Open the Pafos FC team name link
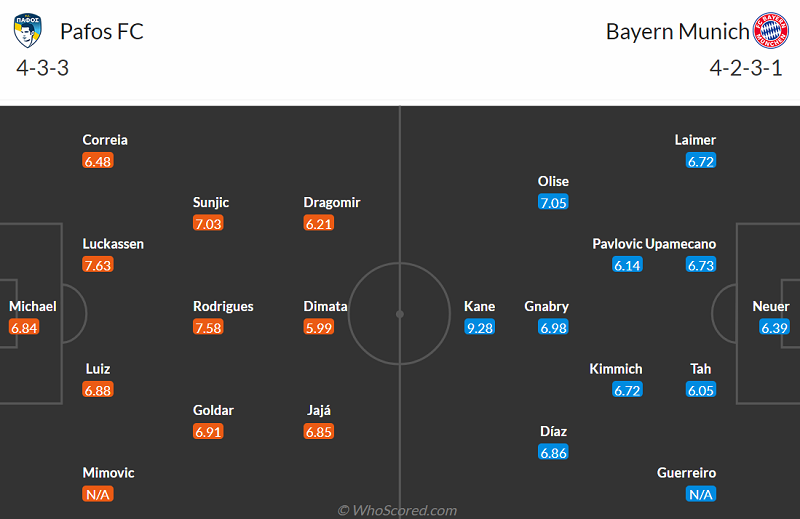 [102, 31]
